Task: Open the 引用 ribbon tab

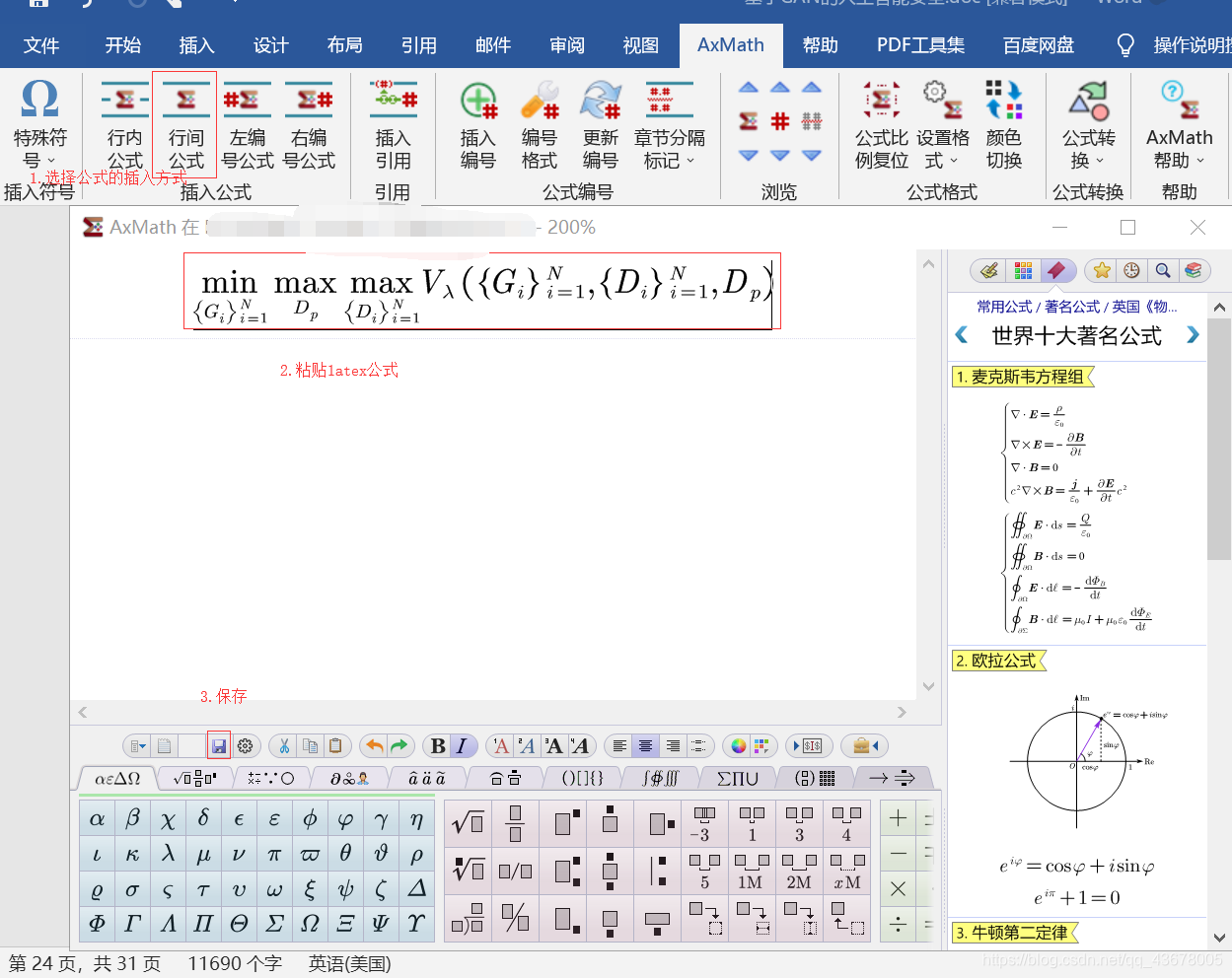Action: [419, 45]
